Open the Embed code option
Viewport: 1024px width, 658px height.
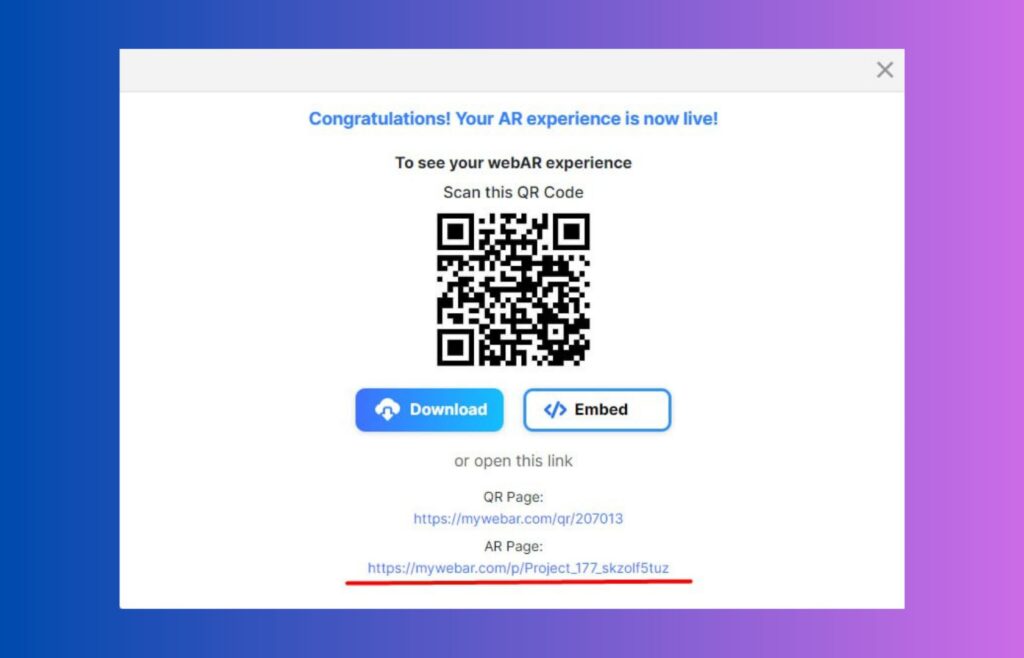(597, 410)
